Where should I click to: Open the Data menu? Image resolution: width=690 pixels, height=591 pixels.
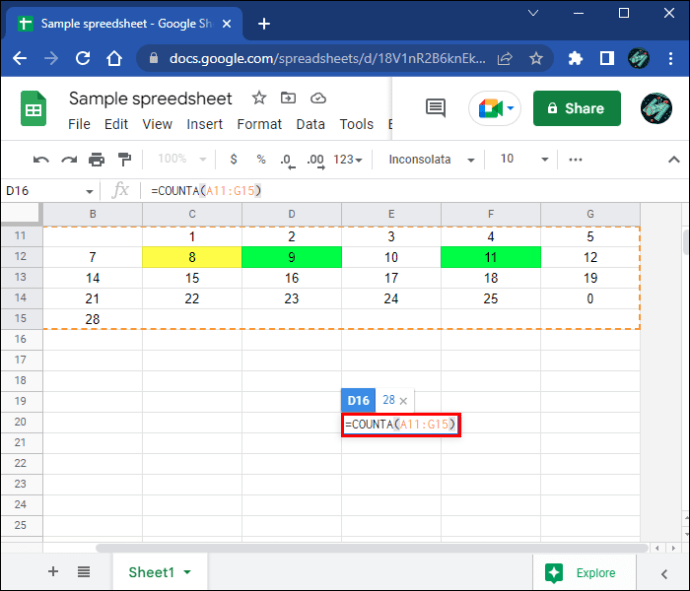pyautogui.click(x=311, y=125)
